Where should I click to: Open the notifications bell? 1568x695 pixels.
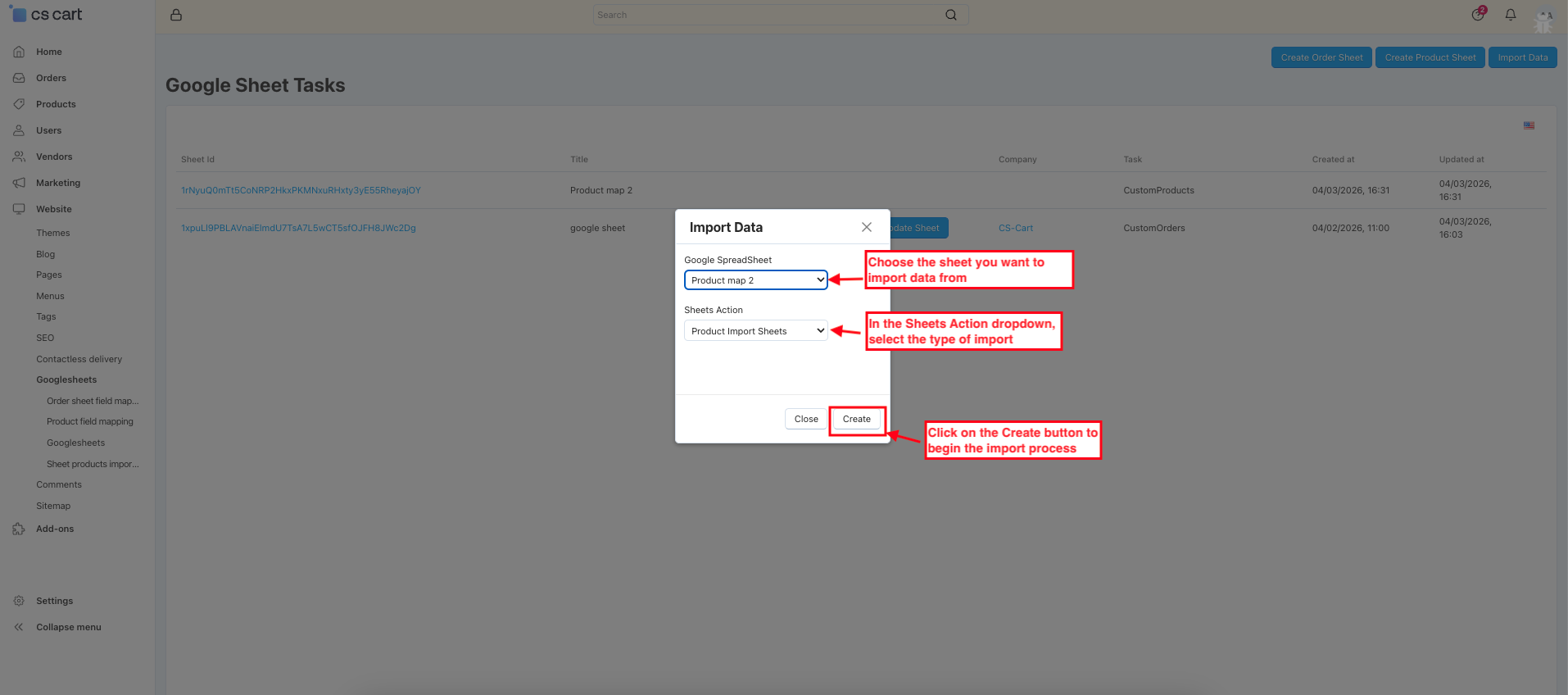(1511, 14)
